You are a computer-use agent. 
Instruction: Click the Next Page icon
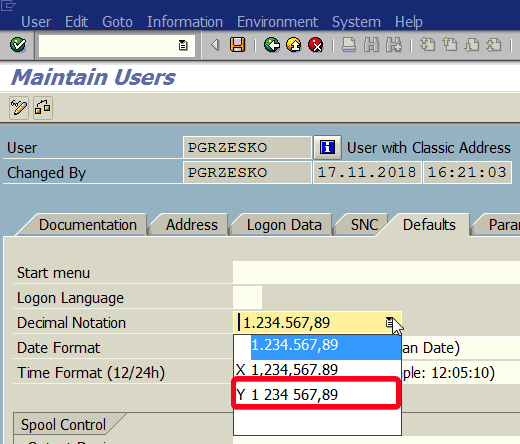(472, 45)
